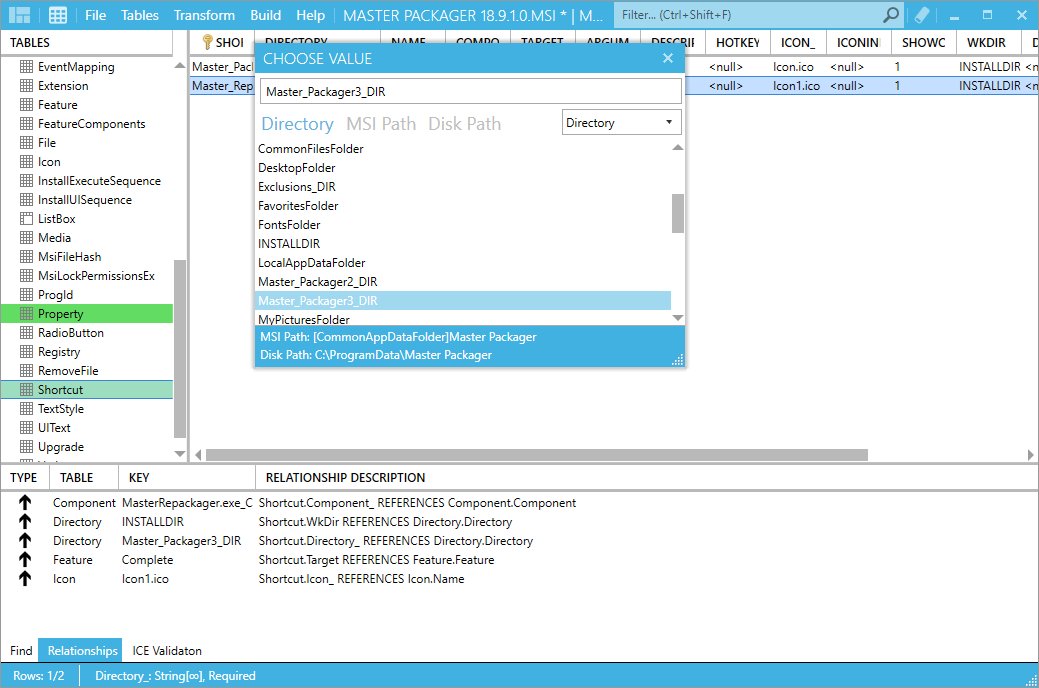Open the table grid view icon
This screenshot has height=688, width=1039.
(x=58, y=15)
